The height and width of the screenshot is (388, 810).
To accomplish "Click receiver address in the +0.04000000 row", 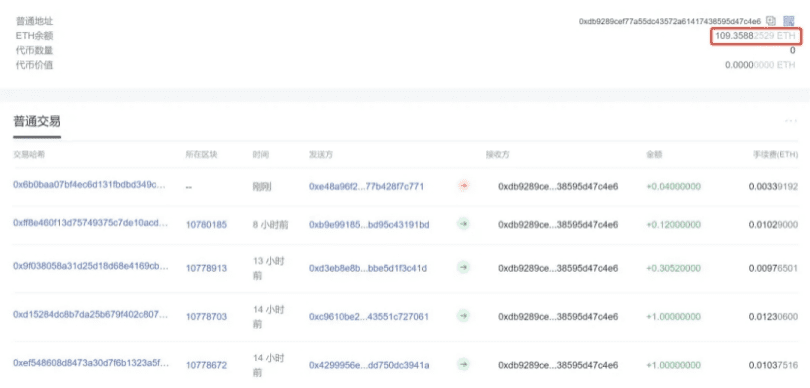I will [x=558, y=187].
